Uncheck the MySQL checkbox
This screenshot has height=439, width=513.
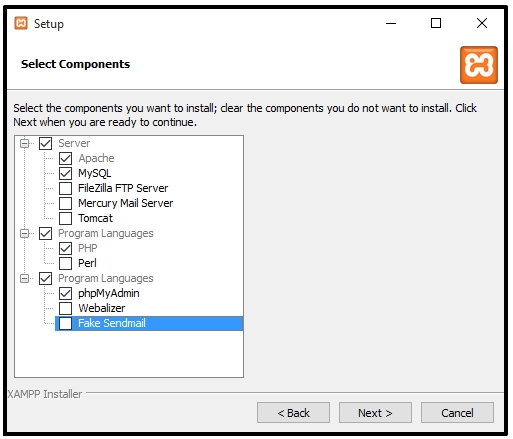[x=65, y=173]
